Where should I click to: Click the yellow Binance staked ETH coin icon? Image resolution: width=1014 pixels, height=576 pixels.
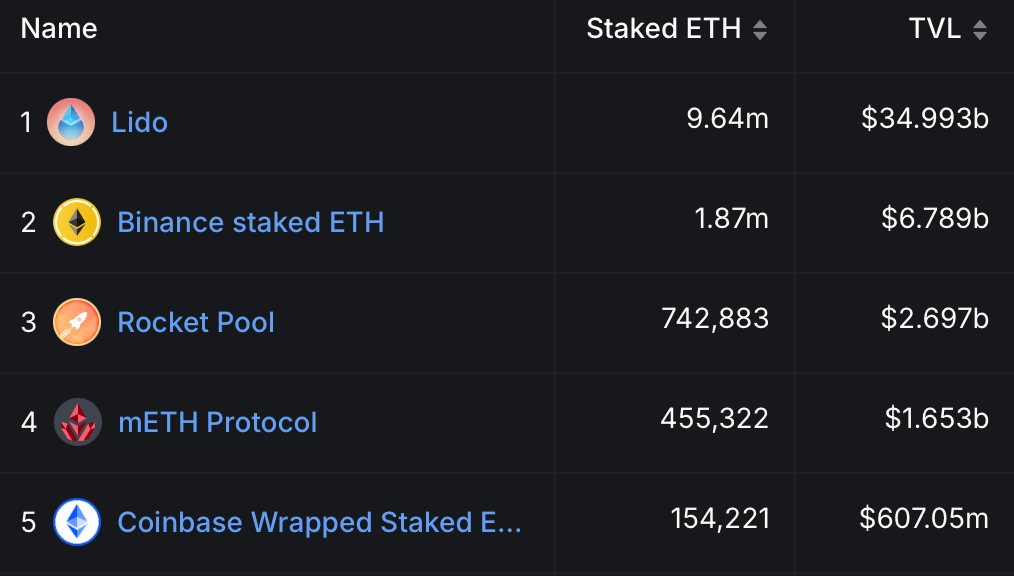(x=77, y=222)
